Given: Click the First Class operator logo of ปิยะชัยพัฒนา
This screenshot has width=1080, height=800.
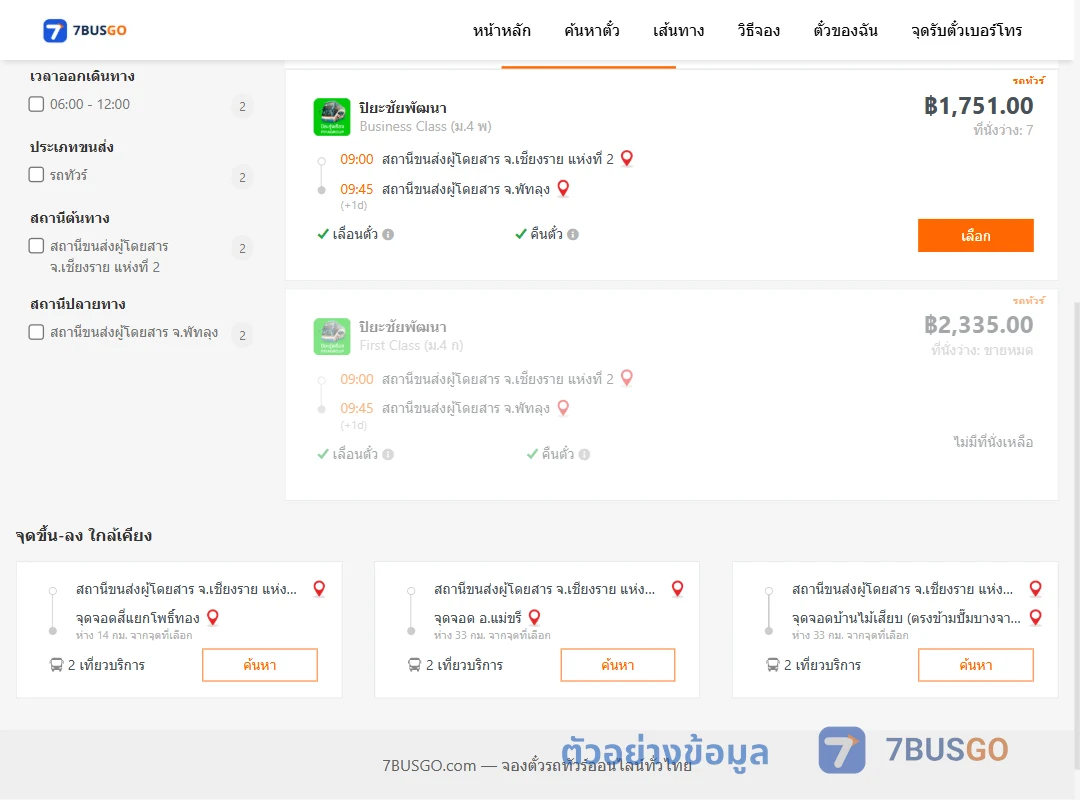Looking at the screenshot, I should click(332, 336).
